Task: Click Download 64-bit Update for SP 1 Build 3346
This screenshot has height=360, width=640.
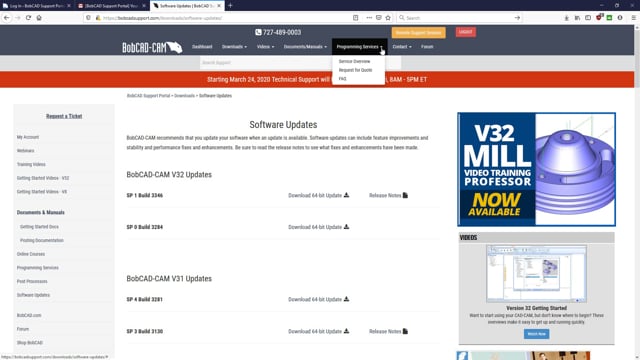Action: tap(318, 196)
